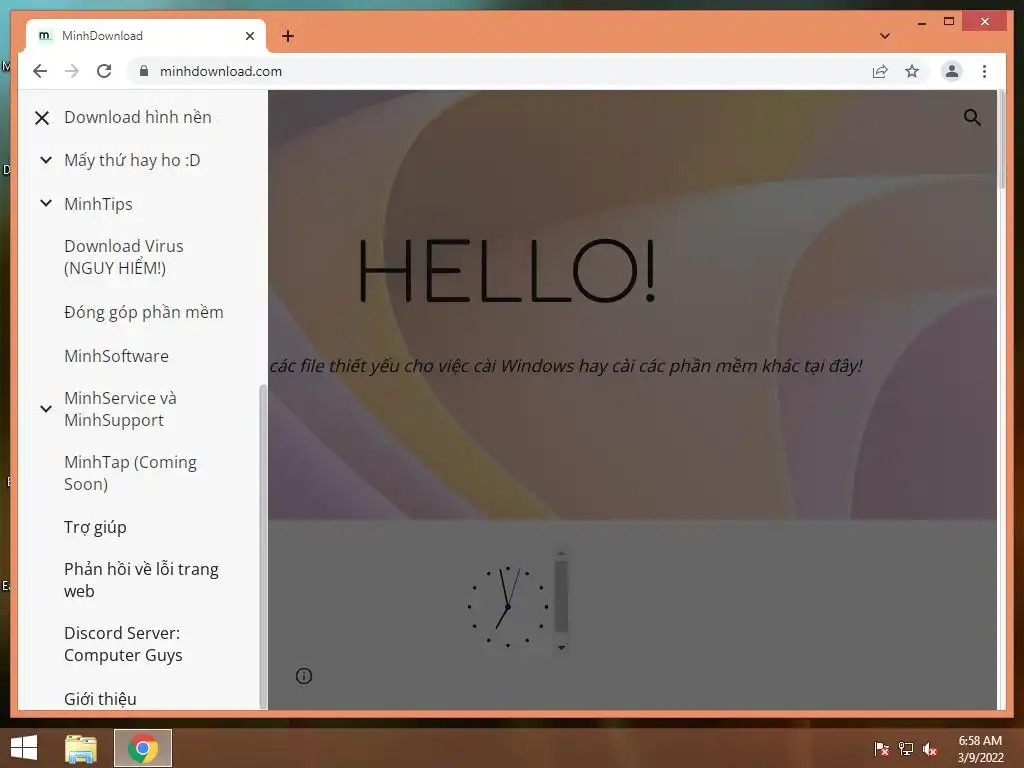Open 'MinhService và MinhSupport' menu item

(x=120, y=409)
